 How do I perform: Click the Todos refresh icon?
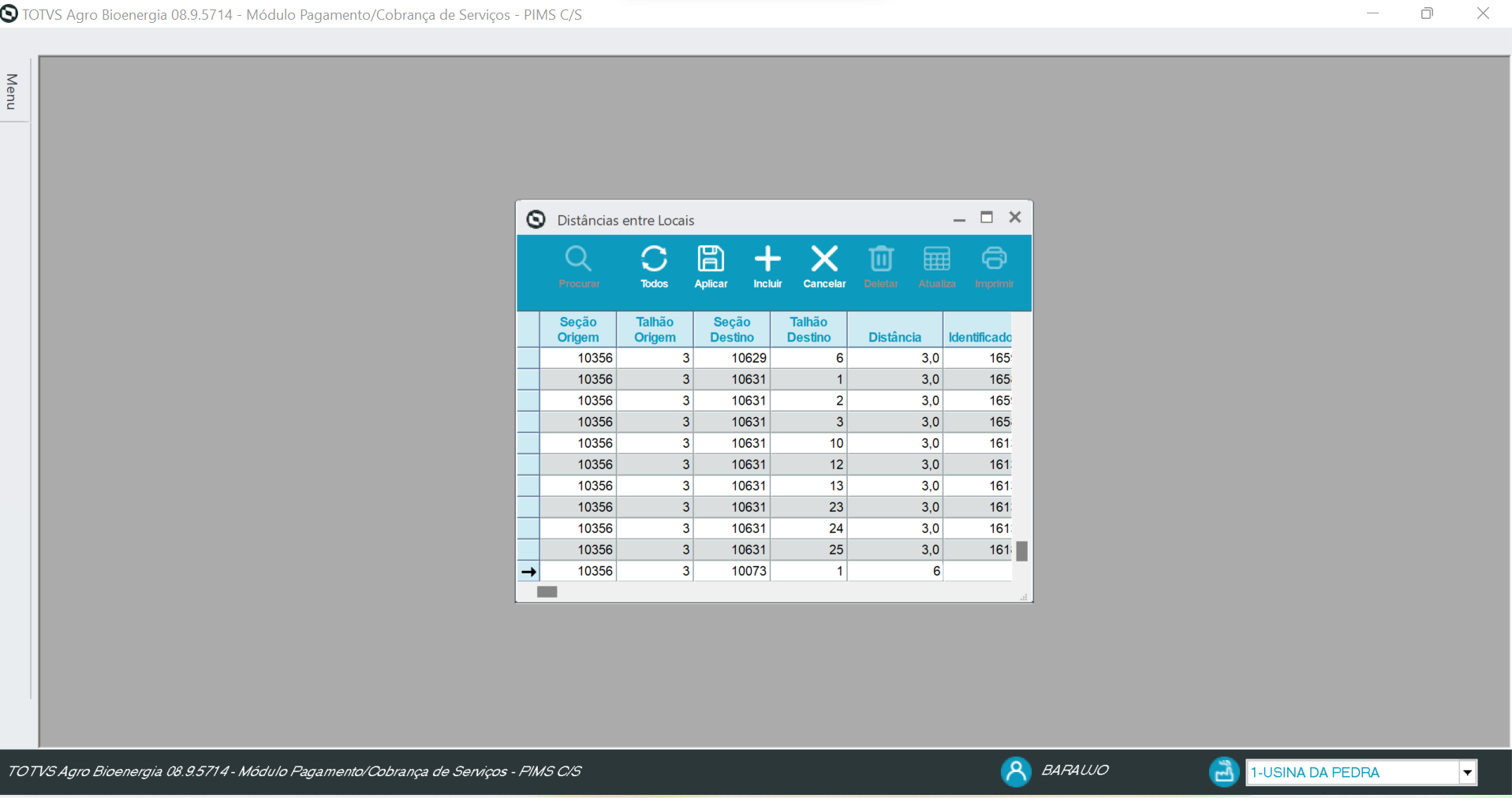tap(654, 259)
